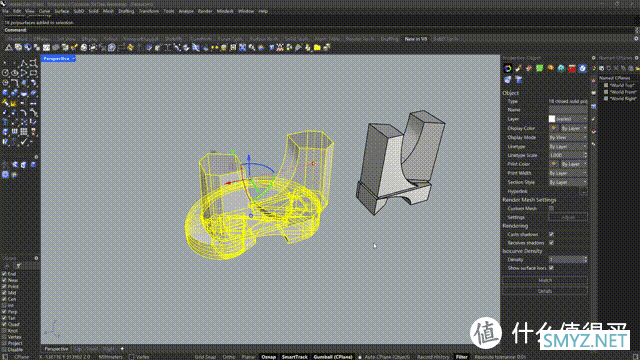Open the Transform menu
Image resolution: width=640 pixels, height=360 pixels.
point(149,11)
